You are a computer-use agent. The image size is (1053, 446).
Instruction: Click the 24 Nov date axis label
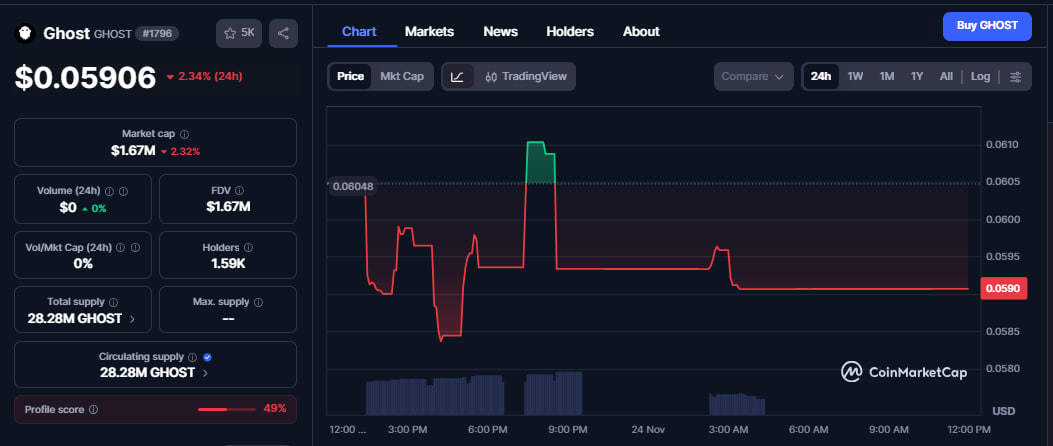[x=648, y=429]
